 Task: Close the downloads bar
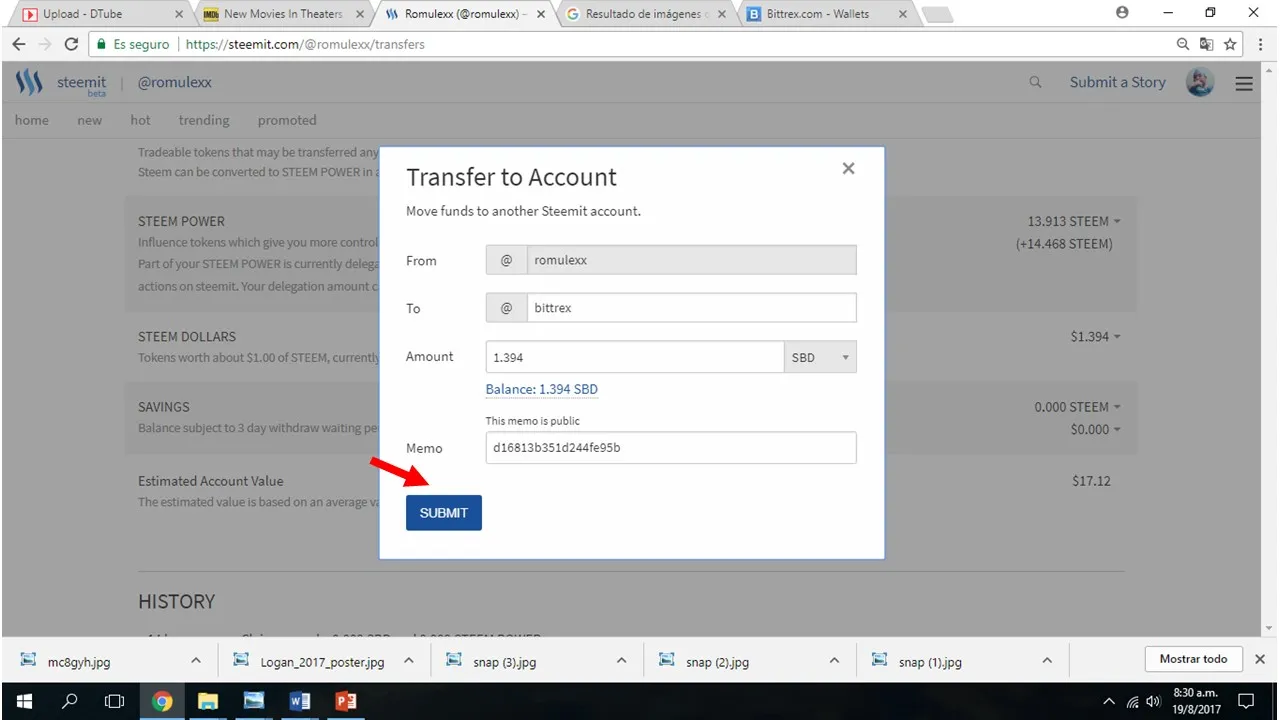[1260, 659]
